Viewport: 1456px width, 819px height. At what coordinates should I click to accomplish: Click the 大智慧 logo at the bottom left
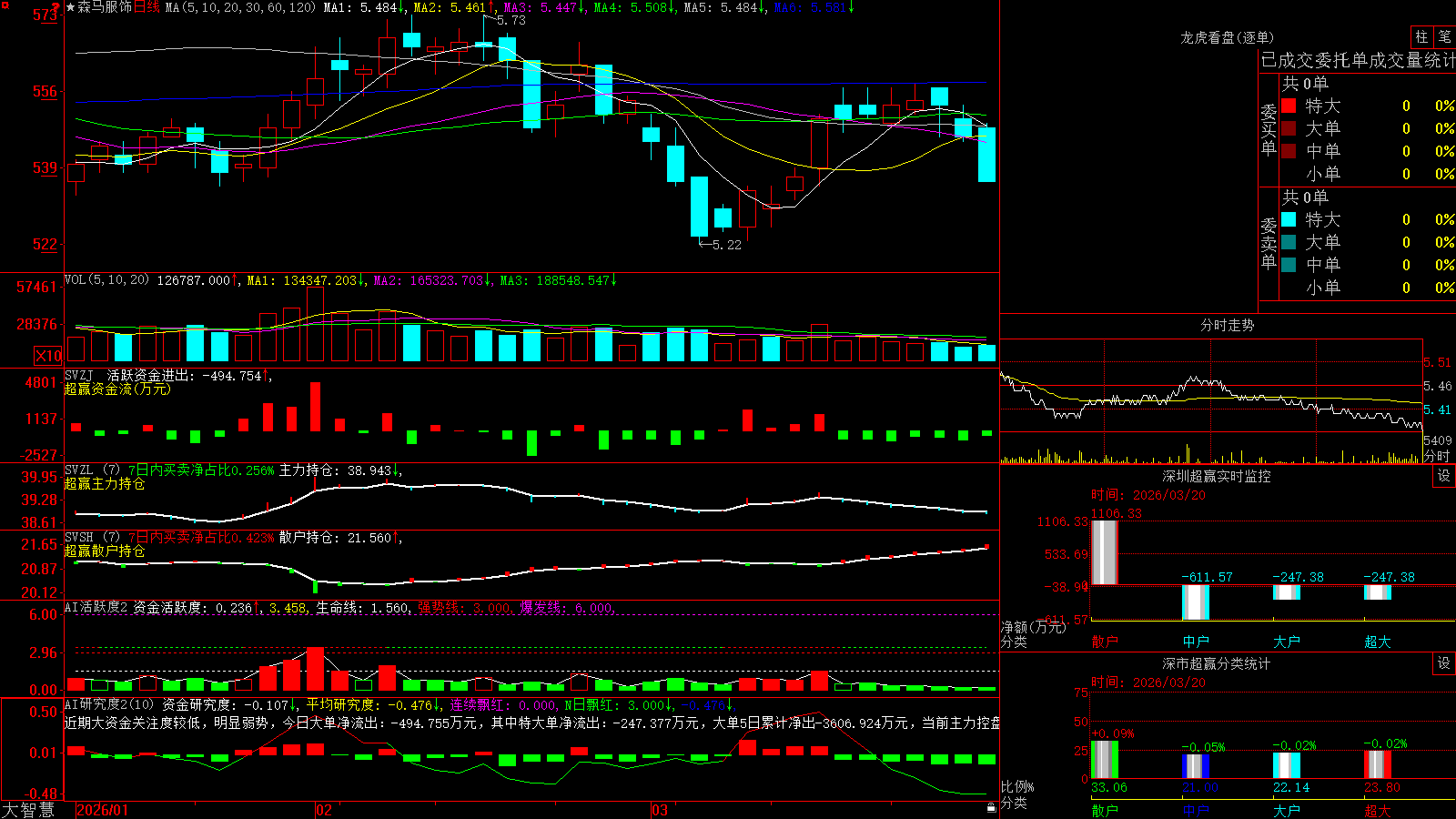[x=28, y=810]
